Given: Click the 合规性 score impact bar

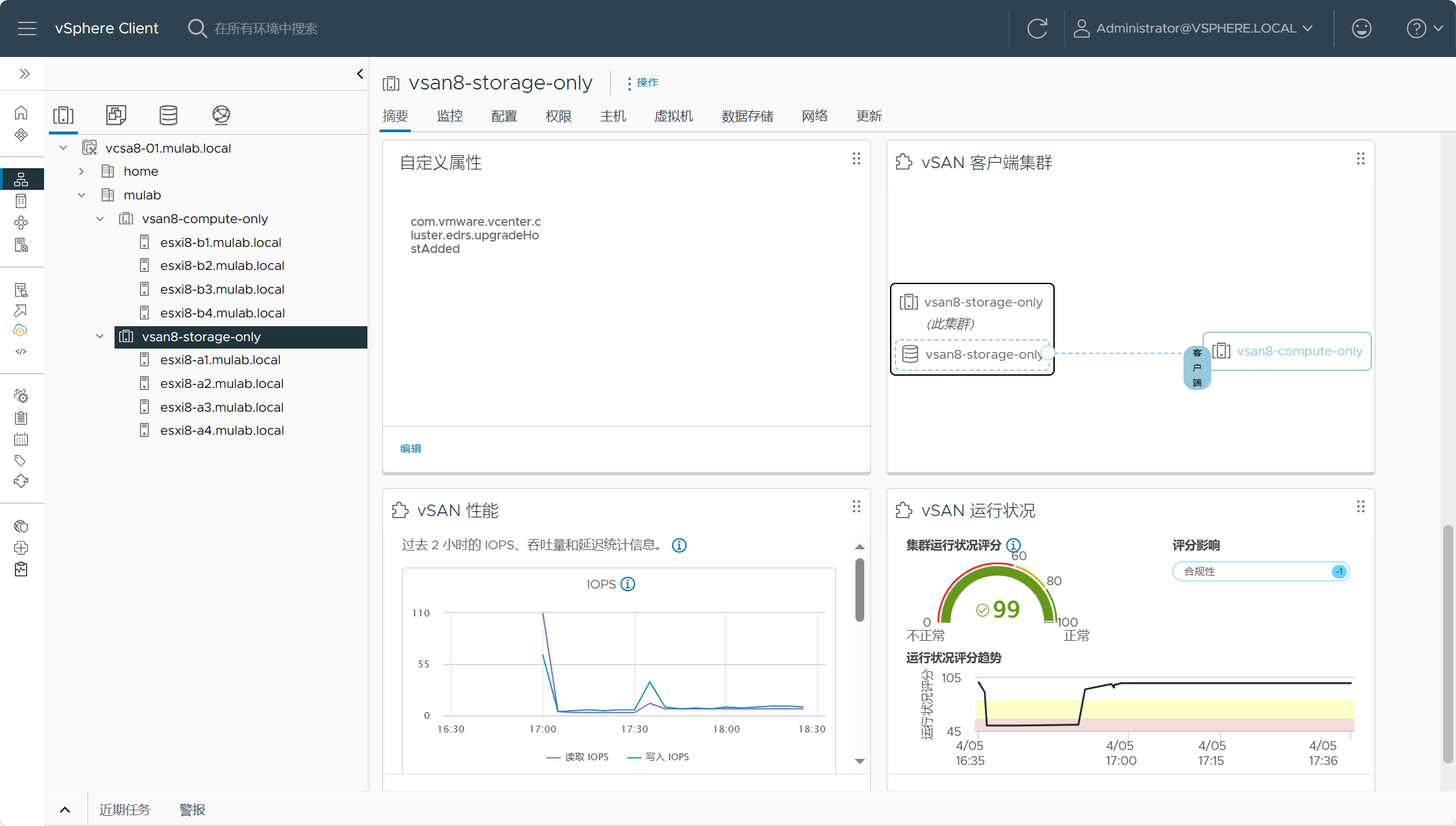Looking at the screenshot, I should coord(1261,572).
